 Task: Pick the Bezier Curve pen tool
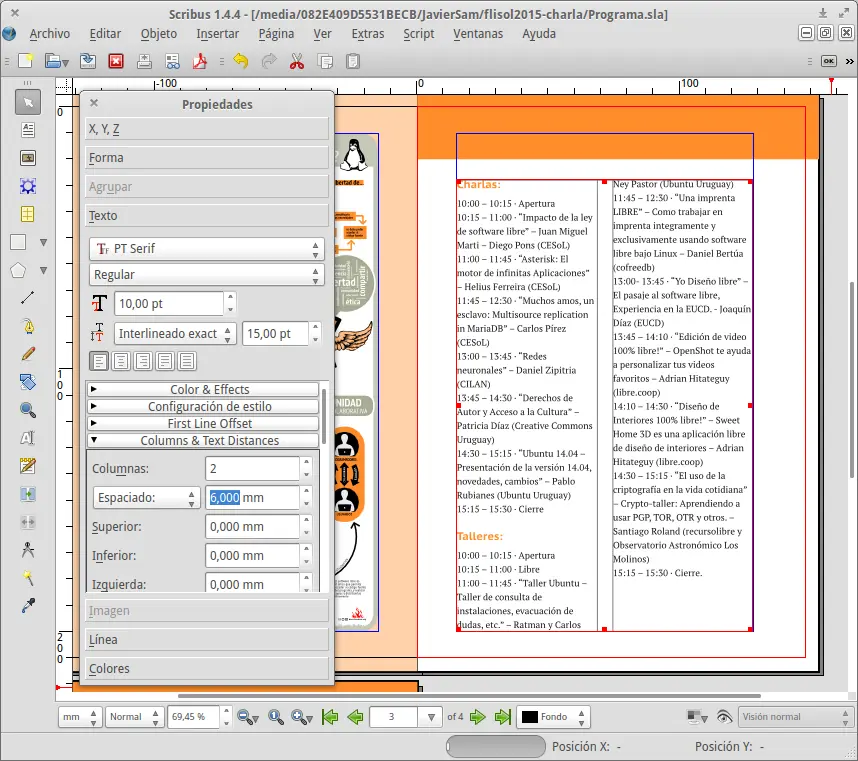(x=28, y=326)
